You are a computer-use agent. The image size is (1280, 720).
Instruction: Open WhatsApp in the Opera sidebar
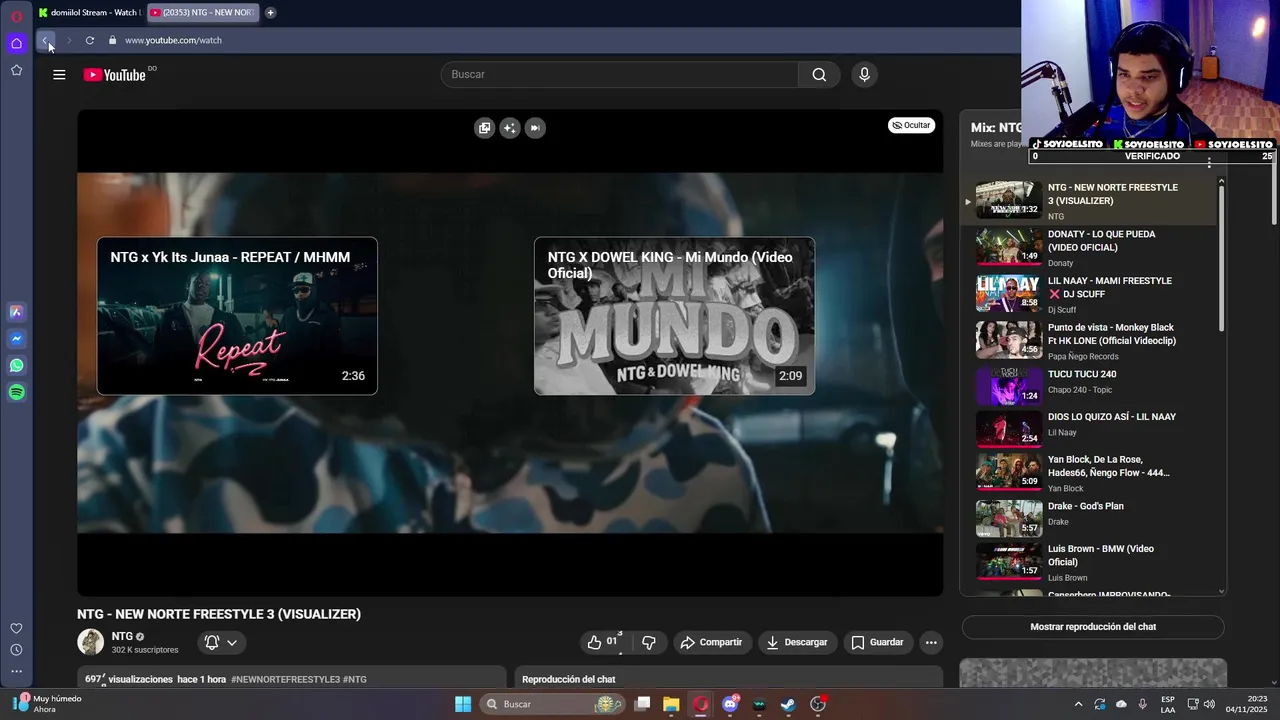click(x=16, y=366)
